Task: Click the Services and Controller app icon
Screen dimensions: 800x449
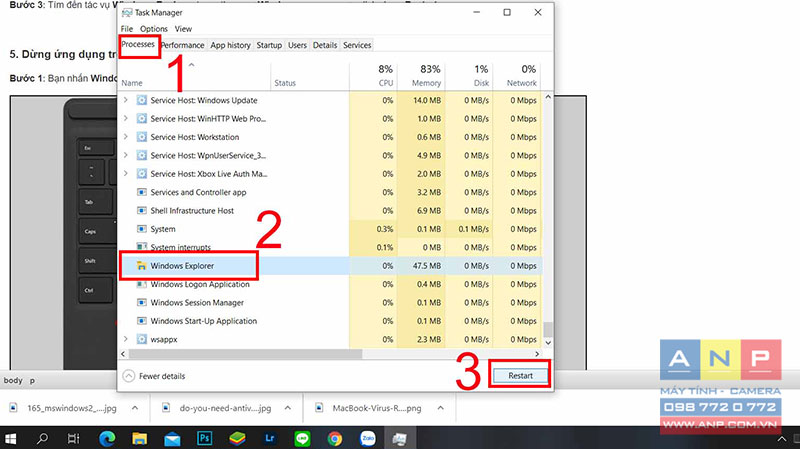Action: tap(142, 192)
